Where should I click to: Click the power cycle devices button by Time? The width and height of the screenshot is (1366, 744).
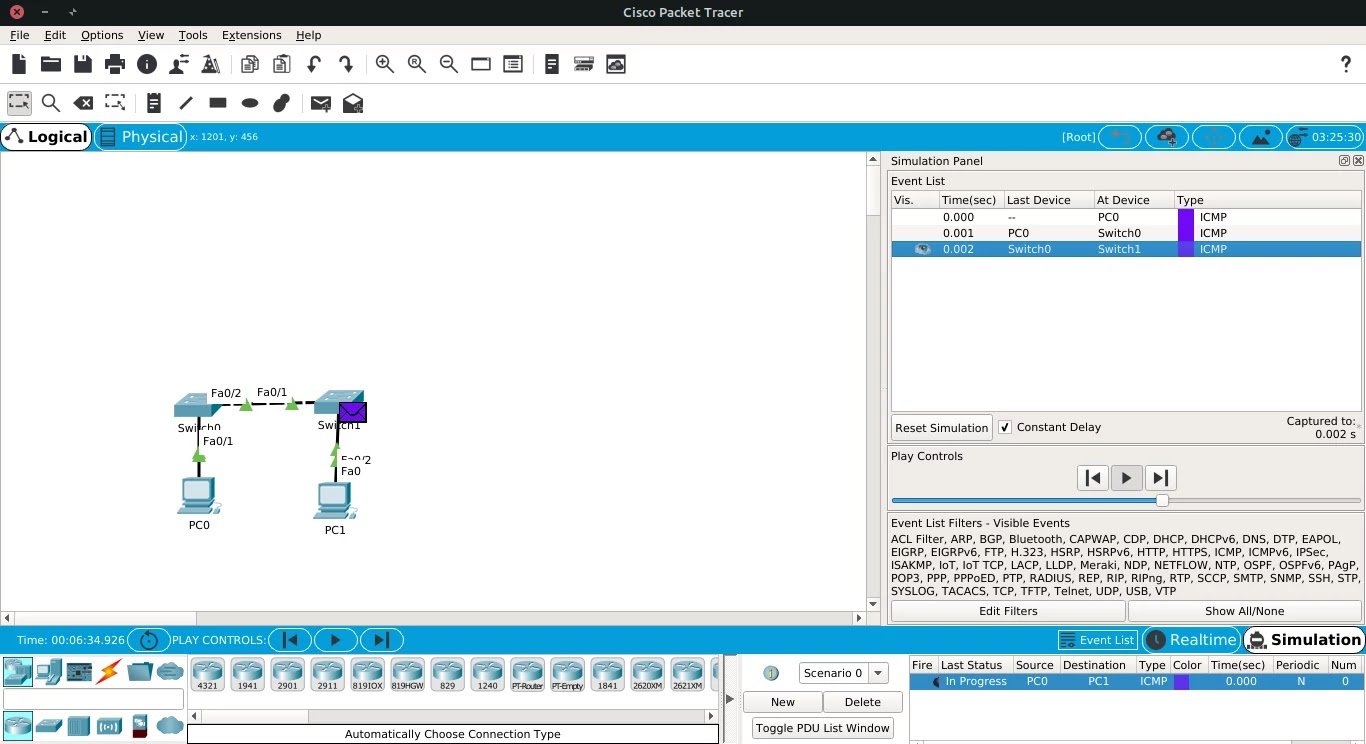click(149, 640)
